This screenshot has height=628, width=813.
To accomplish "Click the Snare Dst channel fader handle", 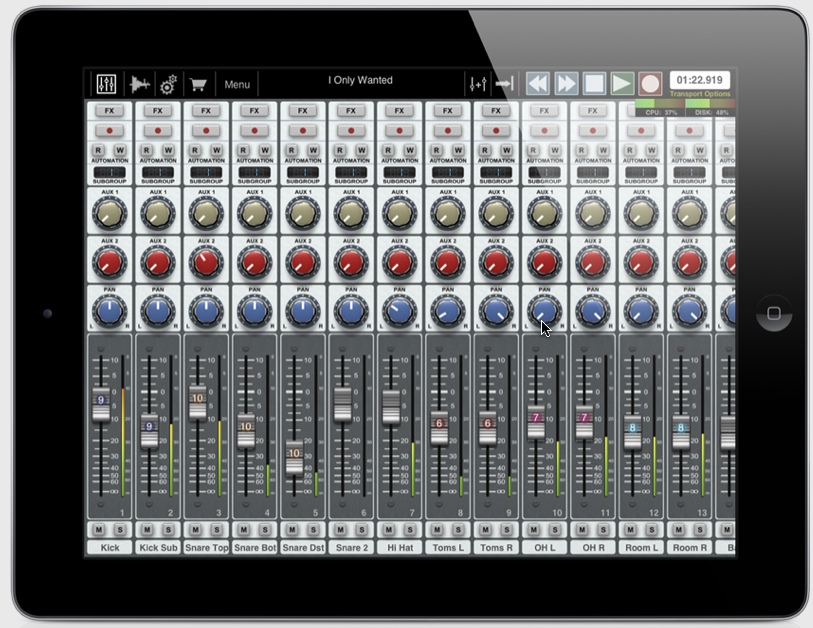I will tap(294, 457).
